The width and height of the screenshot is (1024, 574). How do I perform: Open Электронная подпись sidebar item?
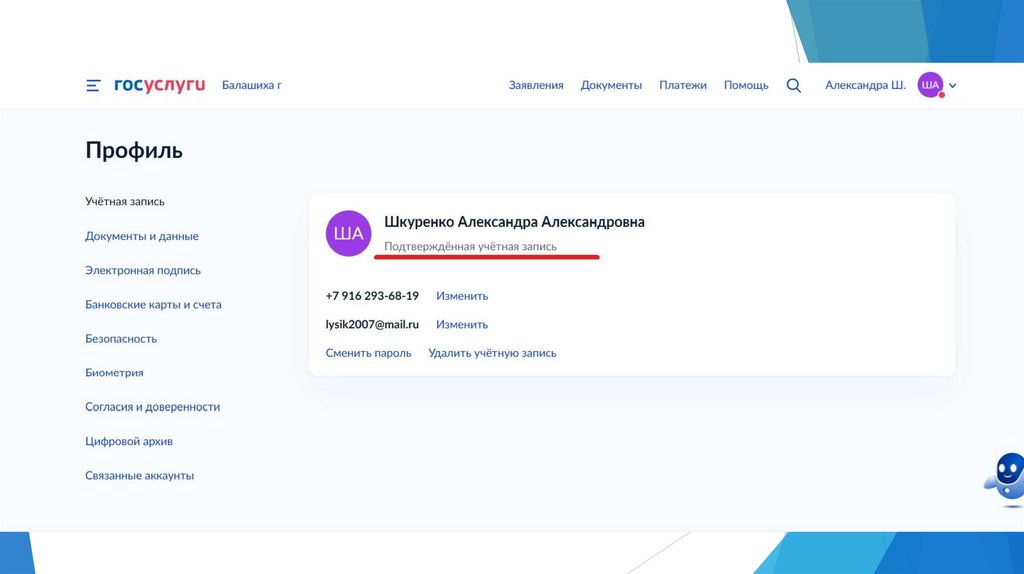143,271
